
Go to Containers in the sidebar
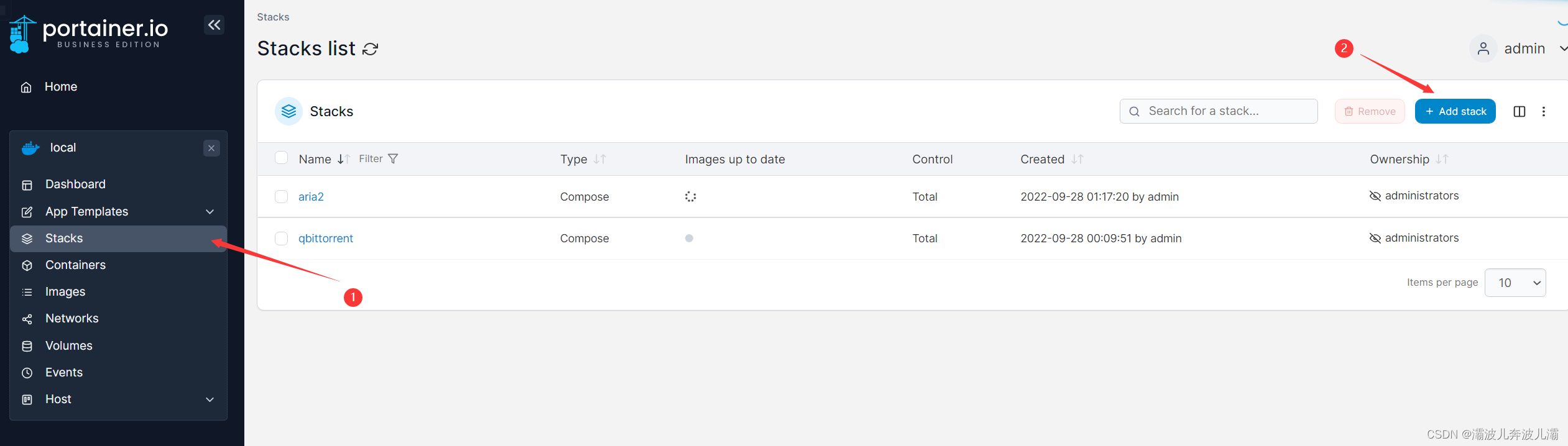pyautogui.click(x=75, y=265)
